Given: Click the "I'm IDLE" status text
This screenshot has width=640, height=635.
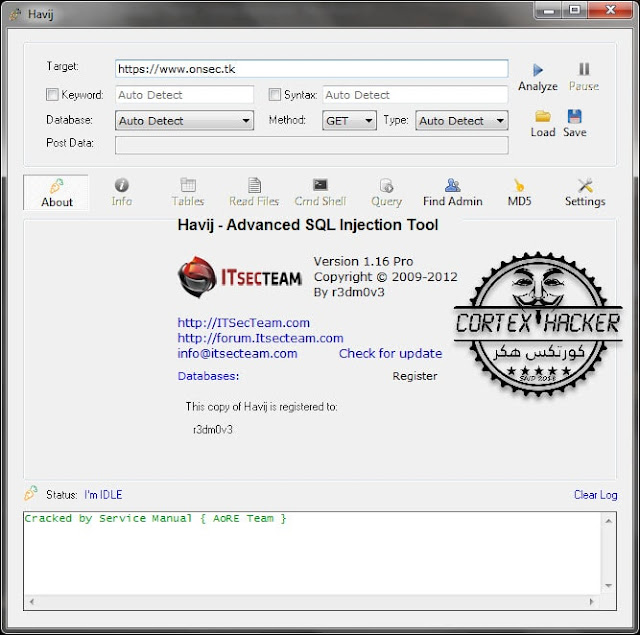Looking at the screenshot, I should pyautogui.click(x=103, y=495).
